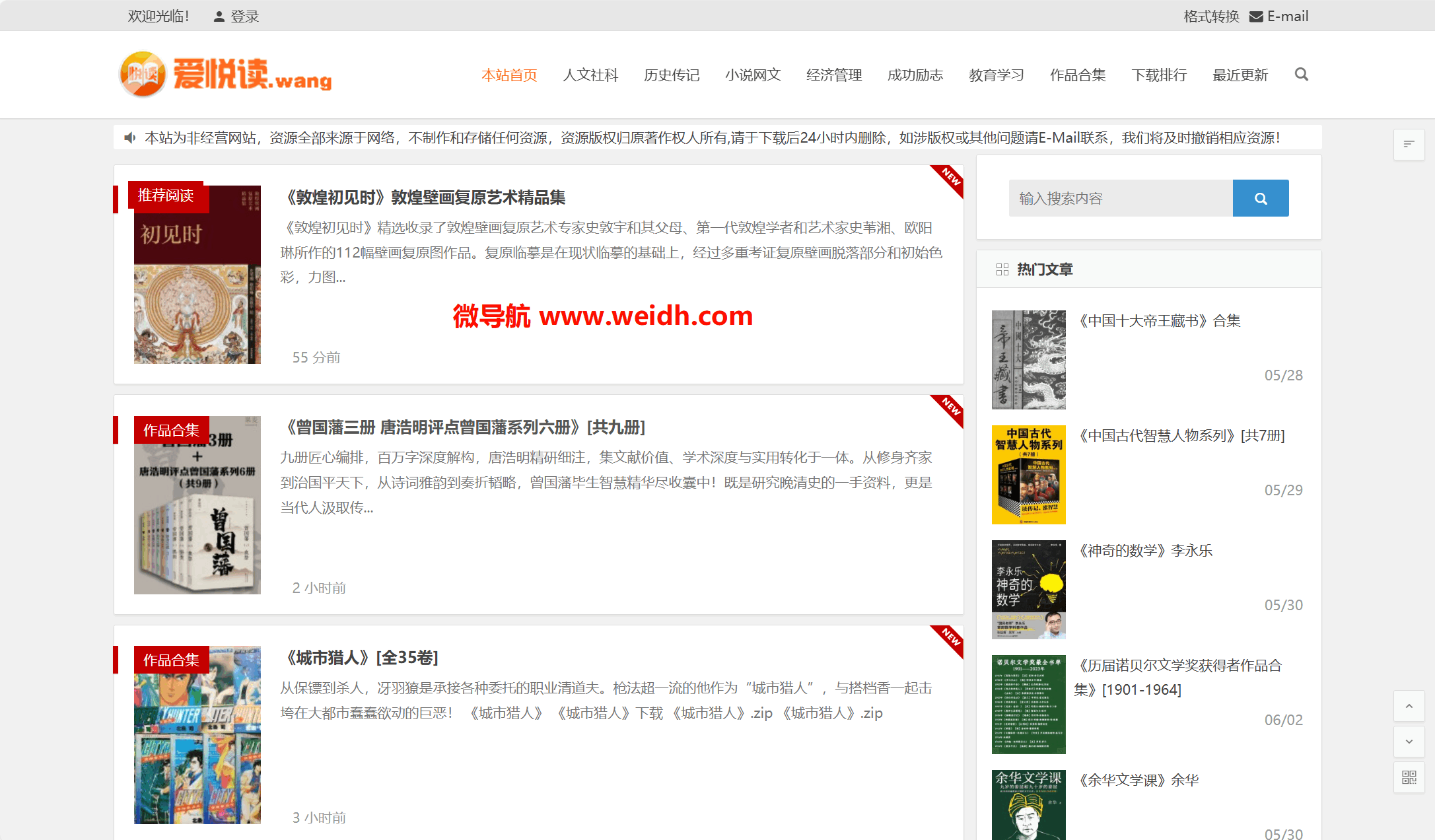This screenshot has width=1435, height=840.
Task: Open 最近更新 in the navigation
Action: pyautogui.click(x=1240, y=75)
